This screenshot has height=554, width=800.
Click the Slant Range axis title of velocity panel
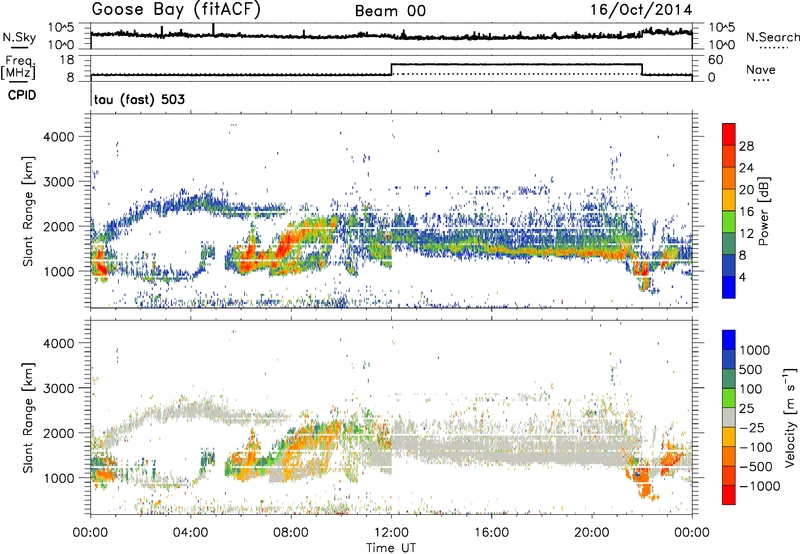pyautogui.click(x=28, y=418)
